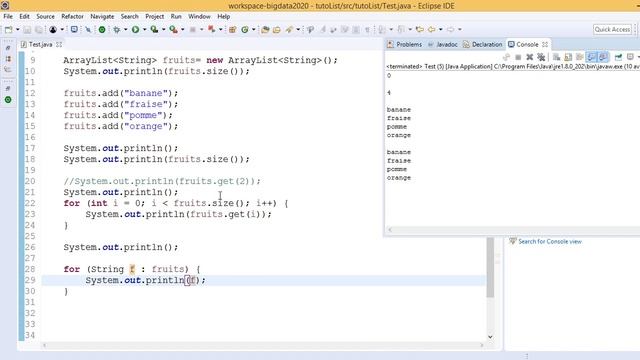The image size is (640, 360).
Task: Close the Test.java editor tab
Action: (x=59, y=44)
